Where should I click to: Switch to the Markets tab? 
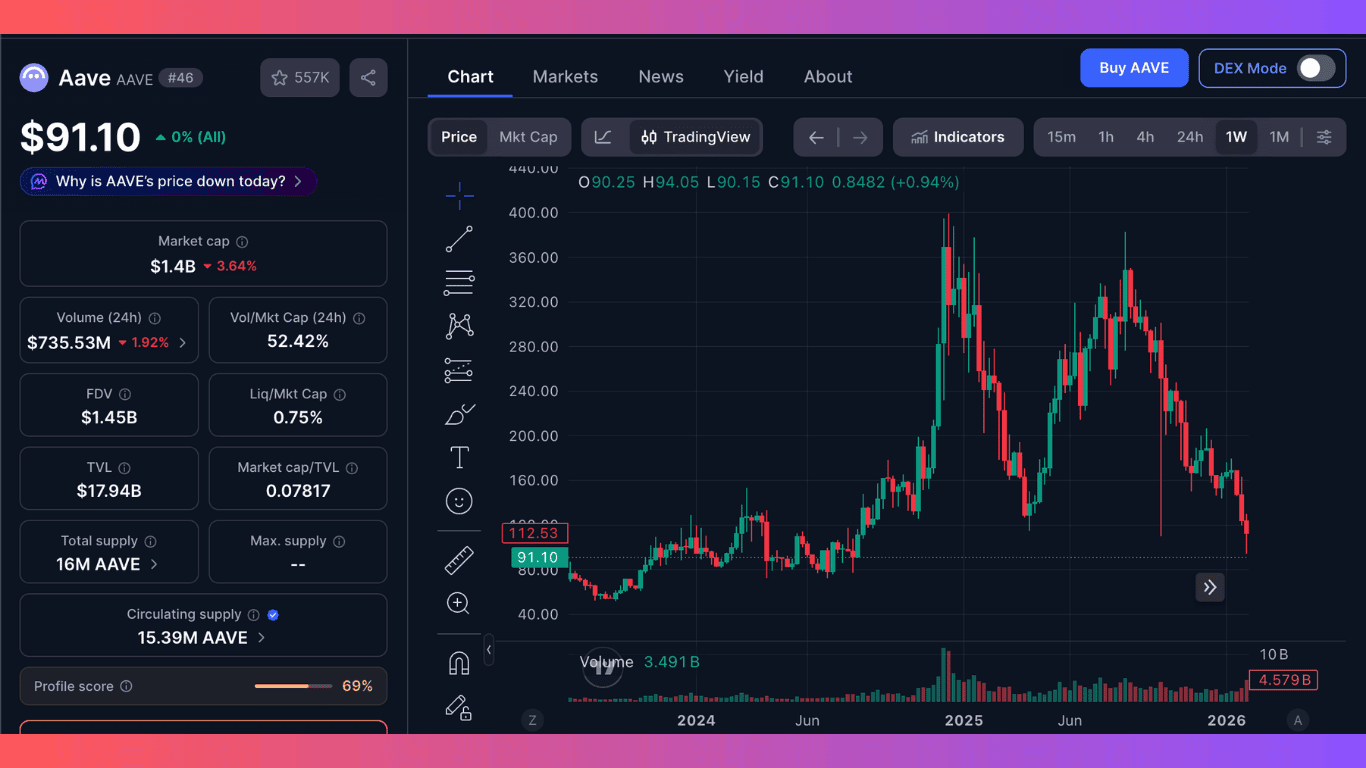click(565, 76)
